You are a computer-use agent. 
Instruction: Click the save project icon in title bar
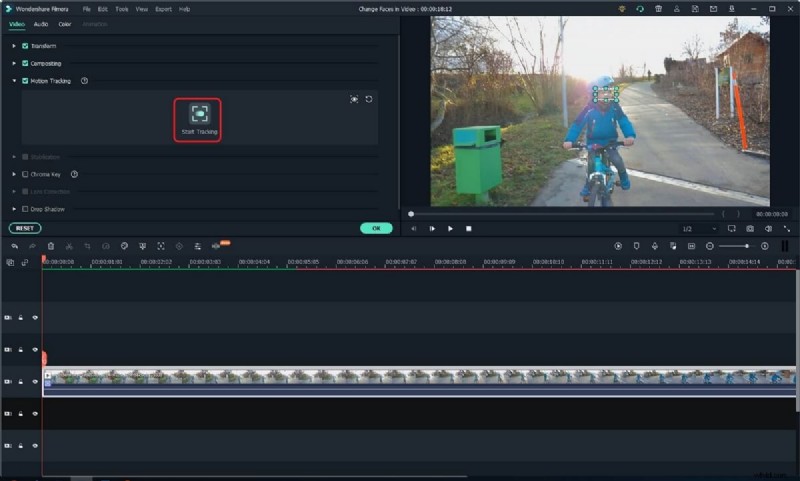(x=695, y=9)
